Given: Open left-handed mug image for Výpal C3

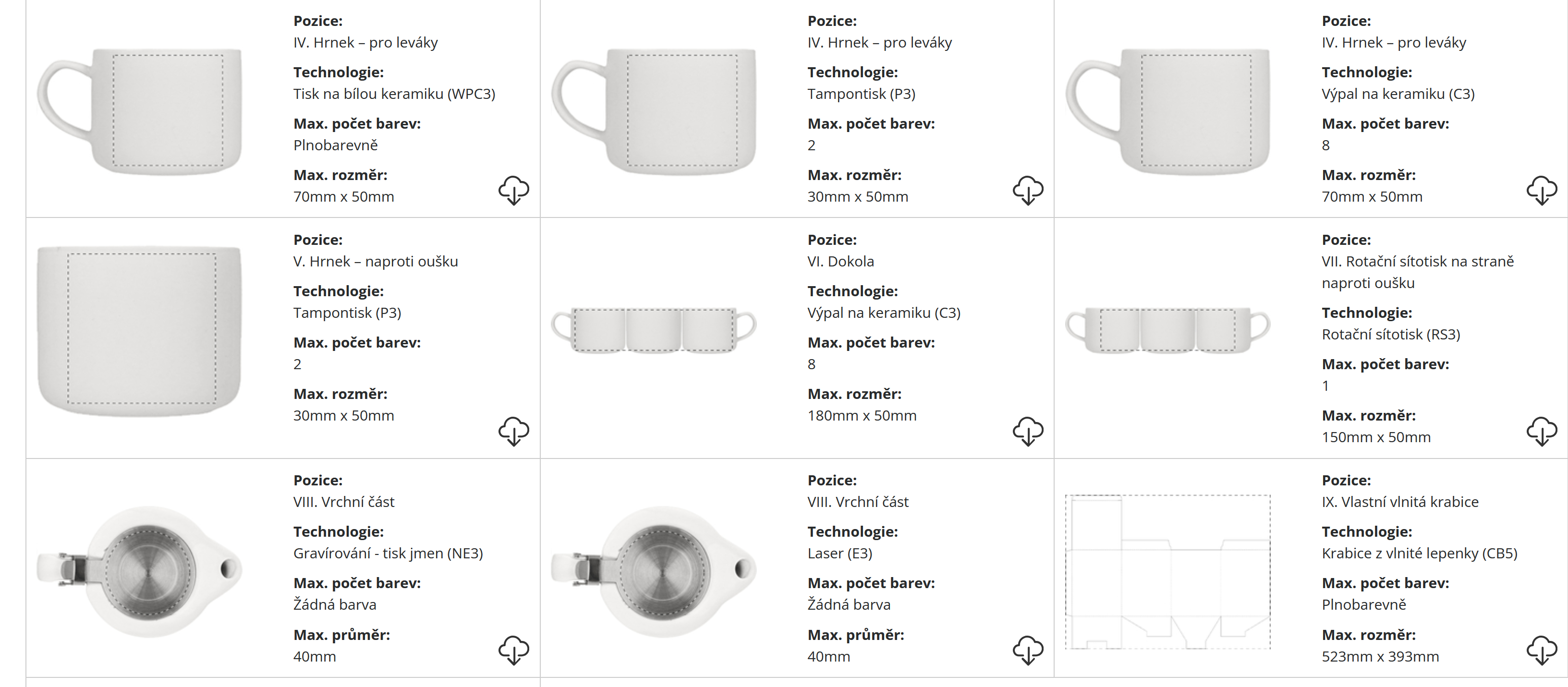Looking at the screenshot, I should [1168, 111].
